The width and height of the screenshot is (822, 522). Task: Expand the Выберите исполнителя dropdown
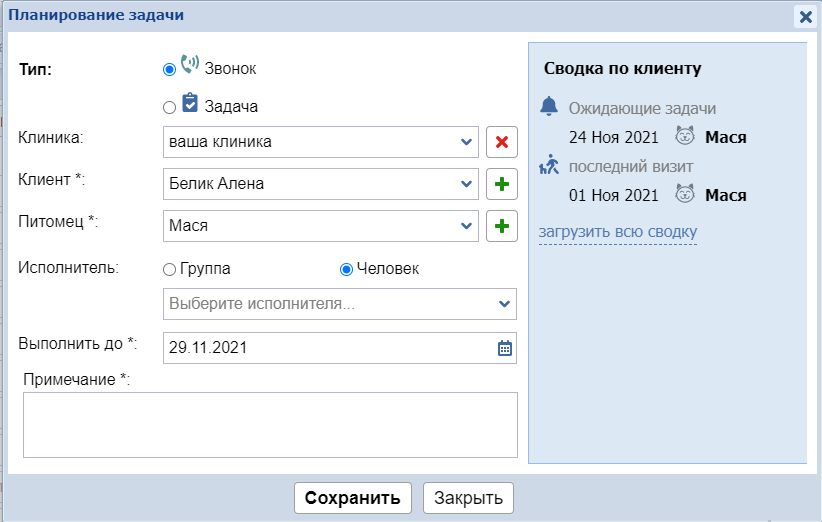(x=504, y=303)
